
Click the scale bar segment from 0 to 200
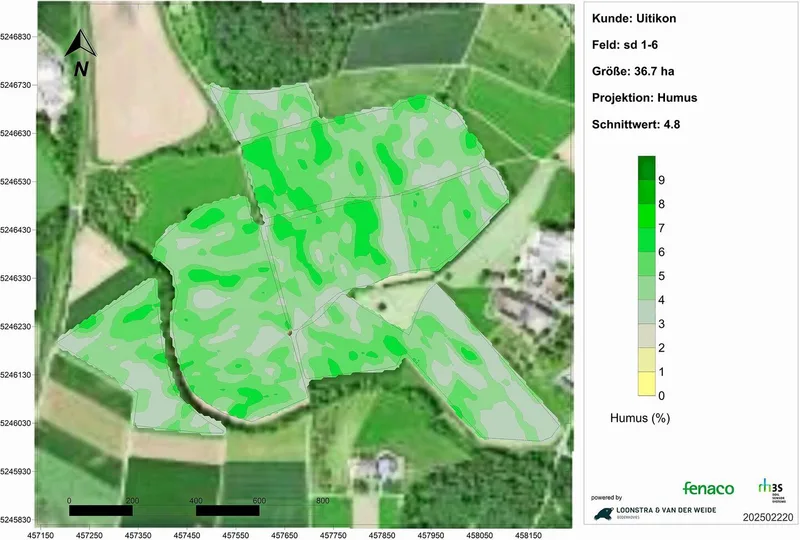[x=101, y=510]
